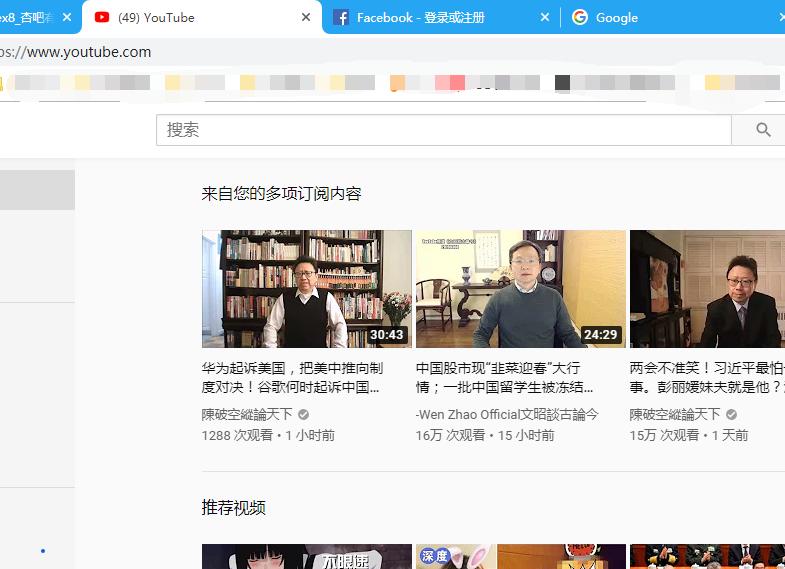Click the YouTube 搜索 search field
Viewport: 785px width, 569px height.
coord(444,130)
